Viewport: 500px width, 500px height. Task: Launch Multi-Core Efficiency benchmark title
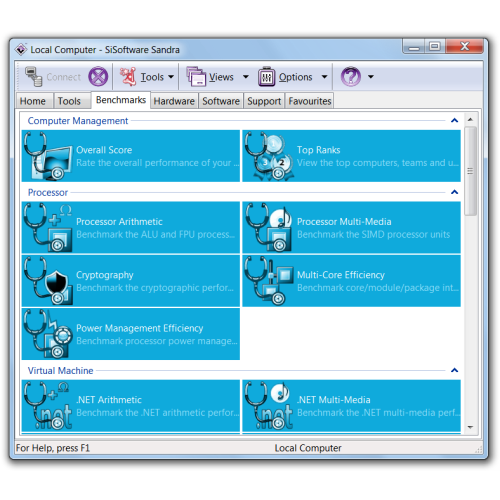coord(341,275)
